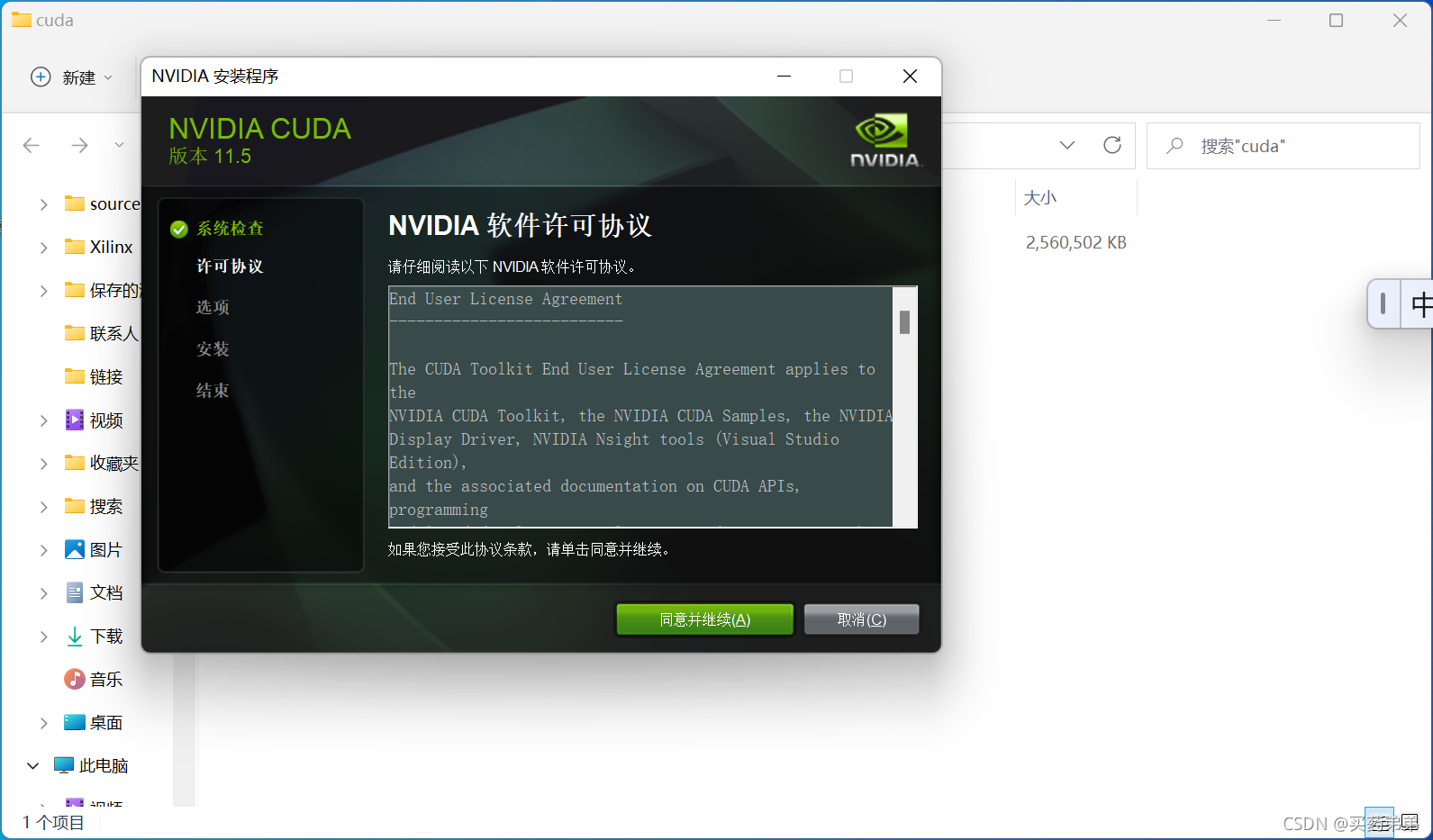1433x840 pixels.
Task: Expand the 桌面 folder tree node
Action: (x=43, y=723)
